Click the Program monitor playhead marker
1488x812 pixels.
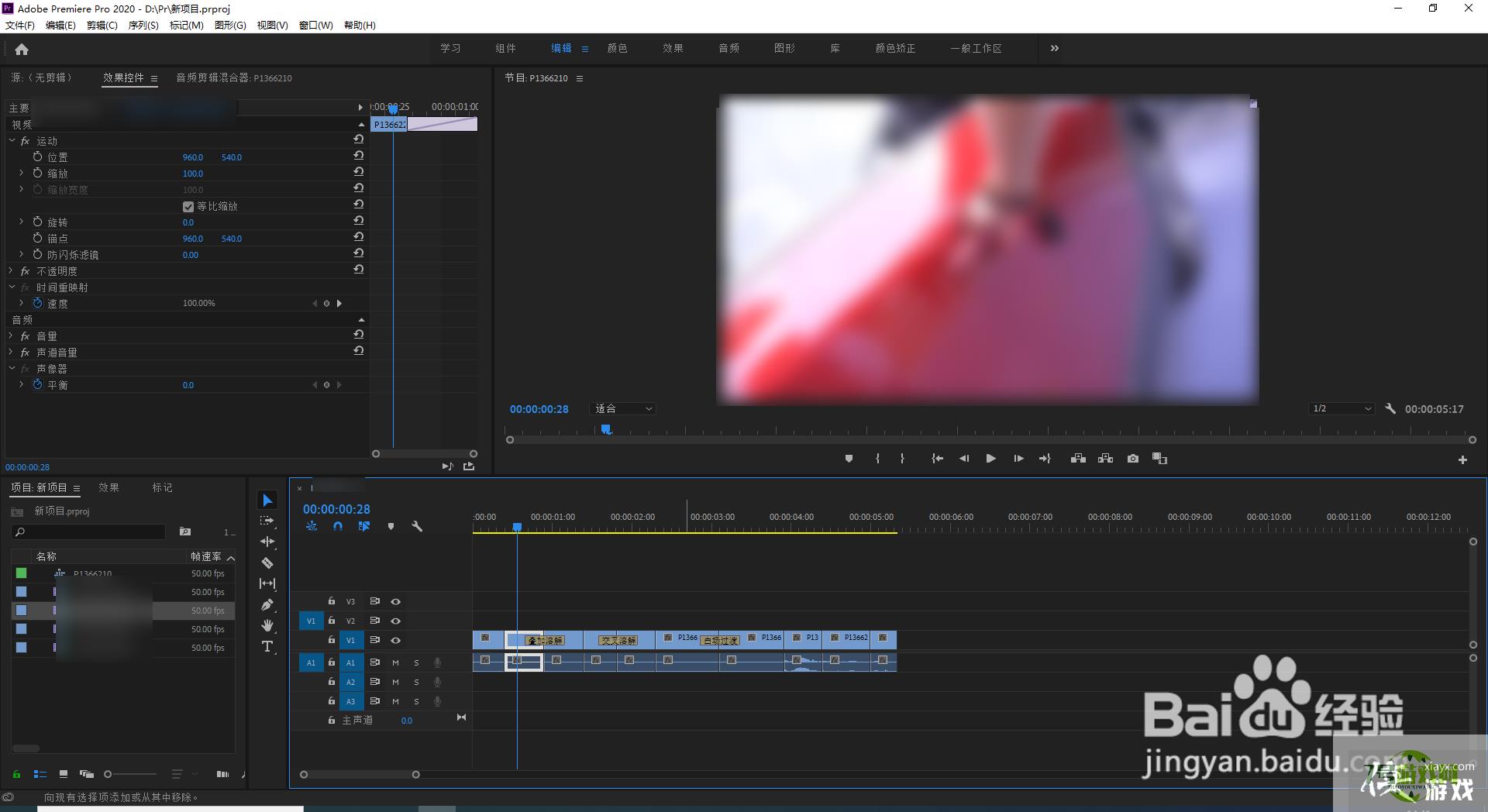click(x=606, y=429)
